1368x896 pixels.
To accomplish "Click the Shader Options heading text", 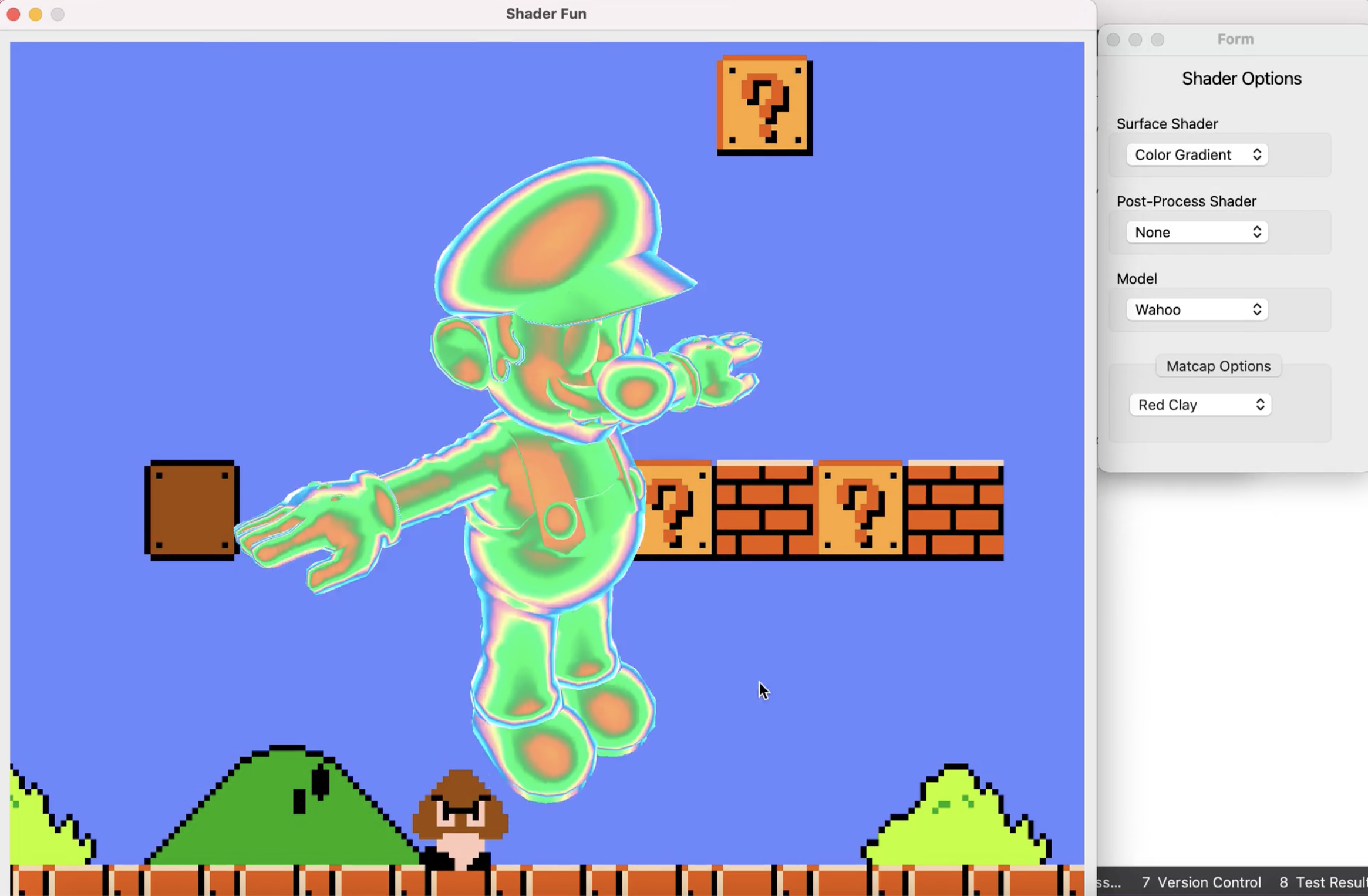I will [1242, 79].
